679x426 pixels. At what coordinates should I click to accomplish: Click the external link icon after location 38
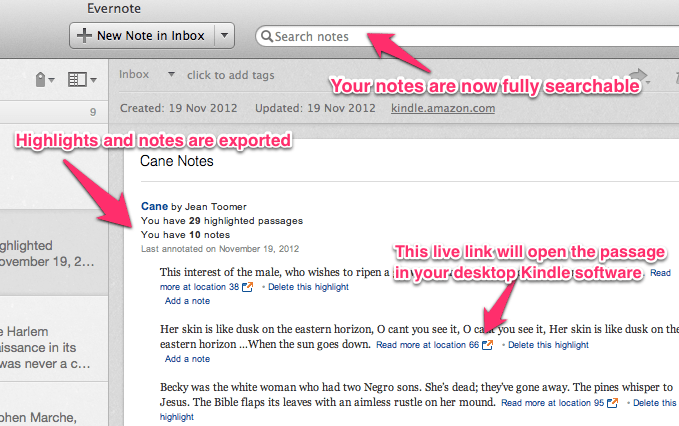click(x=246, y=287)
